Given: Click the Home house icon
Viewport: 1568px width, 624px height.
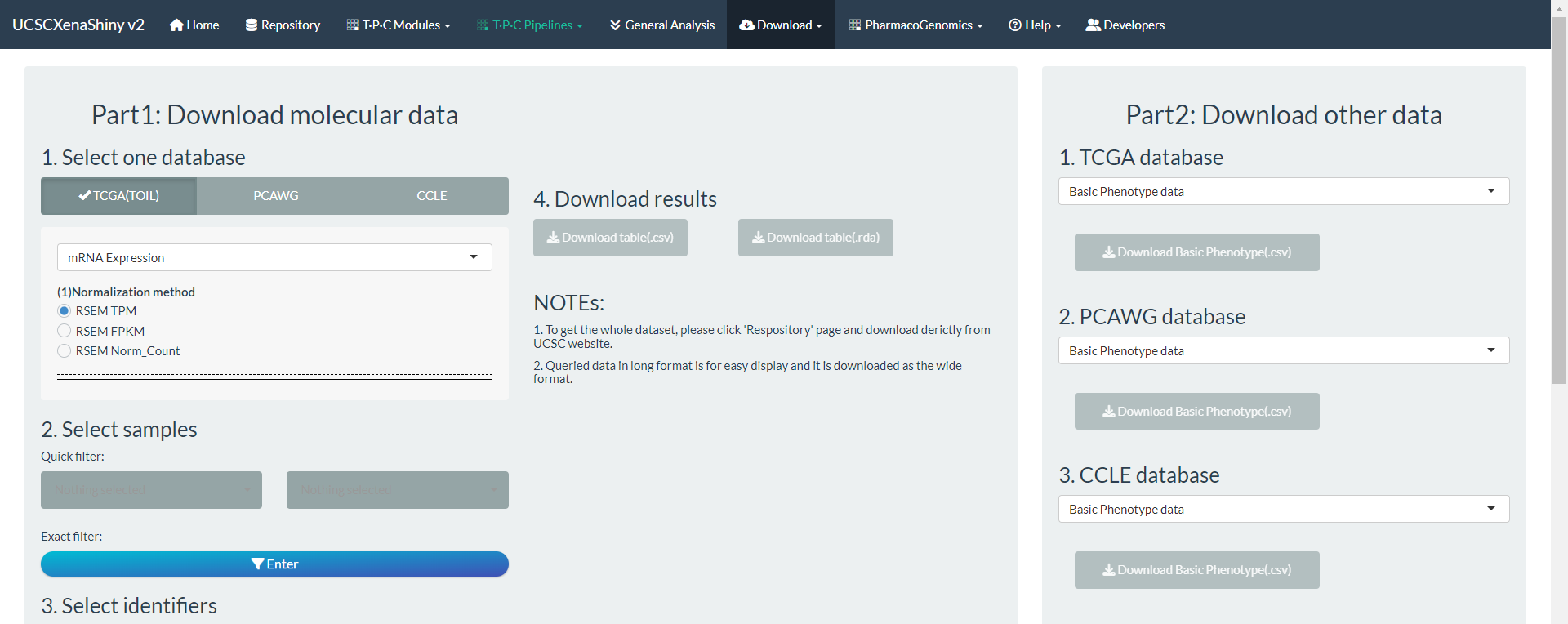Looking at the screenshot, I should pyautogui.click(x=176, y=25).
